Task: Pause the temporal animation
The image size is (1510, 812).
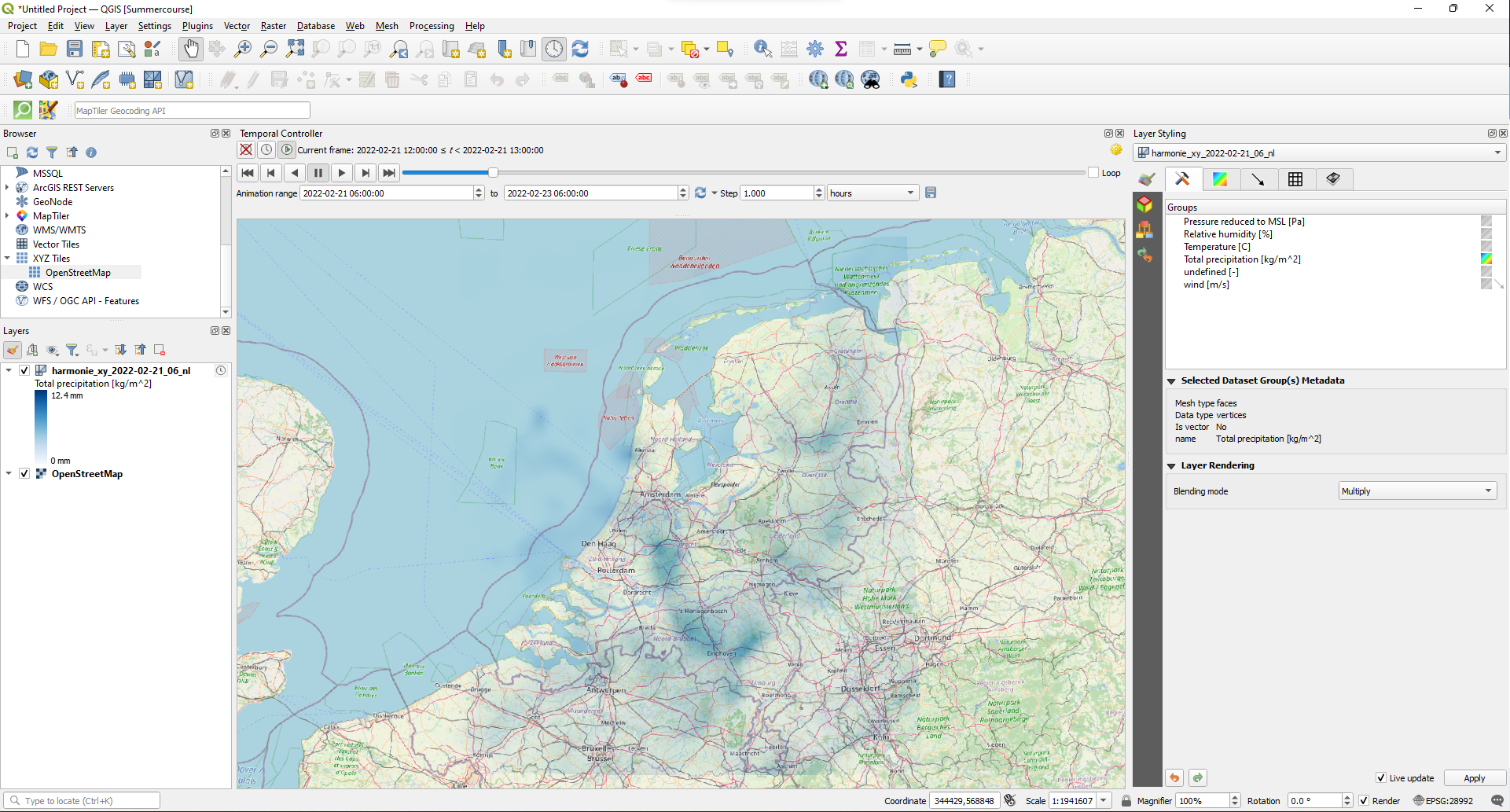Action: pos(318,173)
